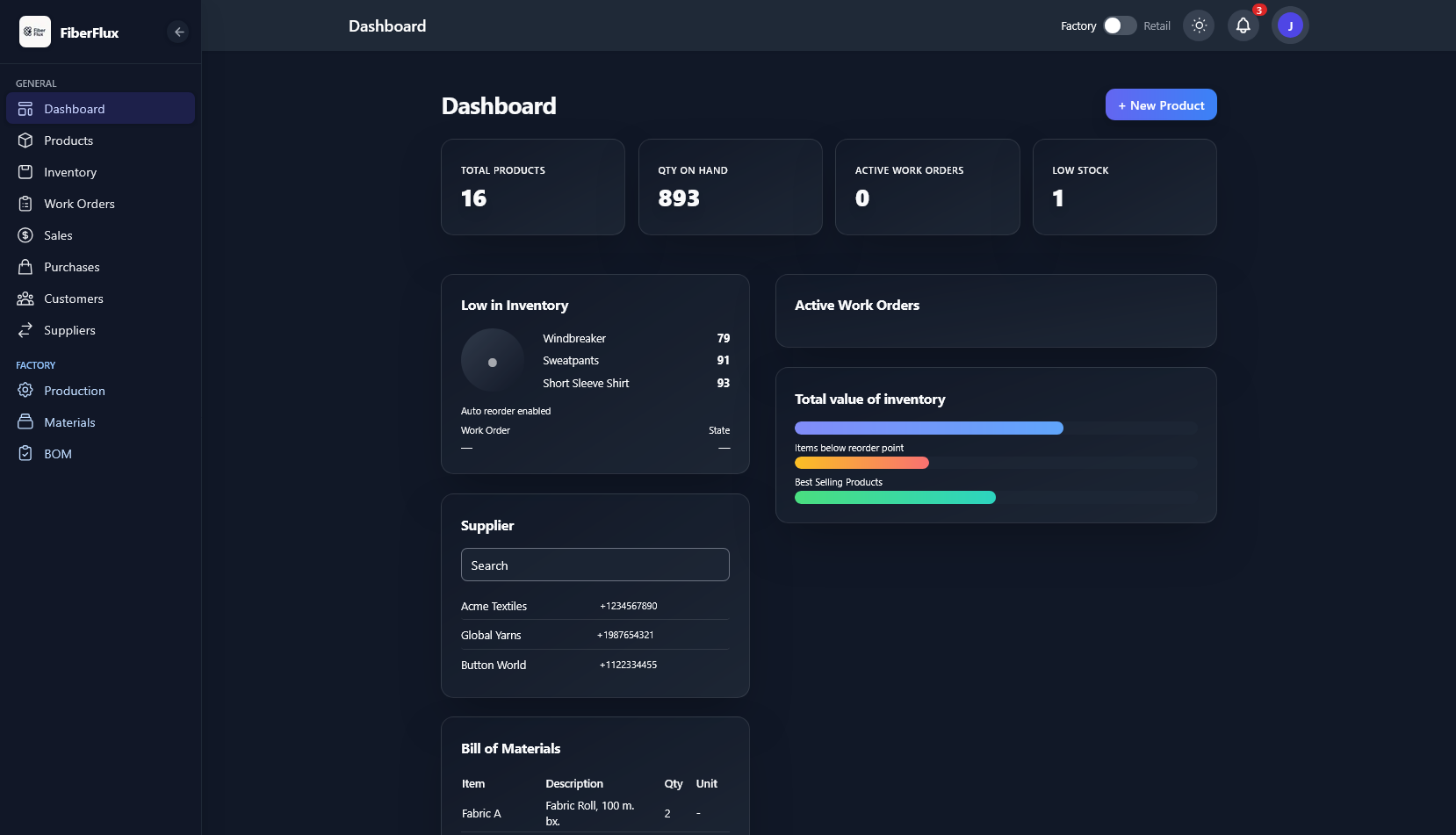The height and width of the screenshot is (835, 1456).
Task: Switch from Factory to Retail mode
Action: click(x=1120, y=25)
